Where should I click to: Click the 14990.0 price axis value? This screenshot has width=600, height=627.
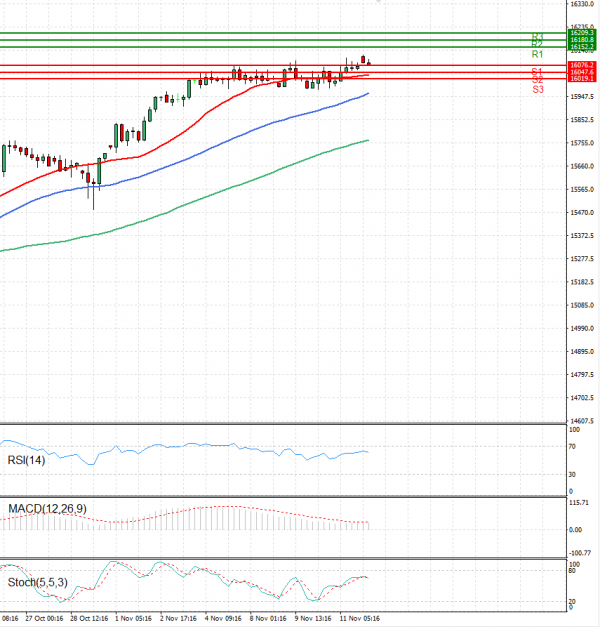tap(582, 329)
